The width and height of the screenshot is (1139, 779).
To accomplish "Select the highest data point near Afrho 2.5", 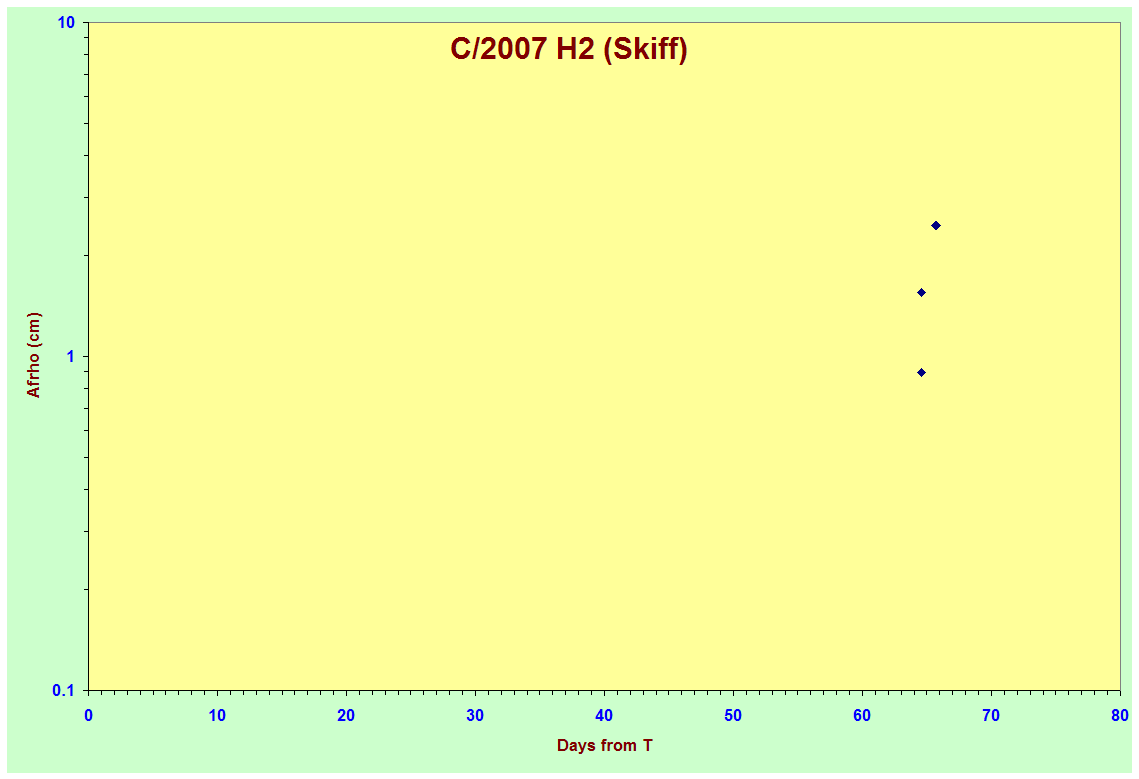I will [936, 225].
